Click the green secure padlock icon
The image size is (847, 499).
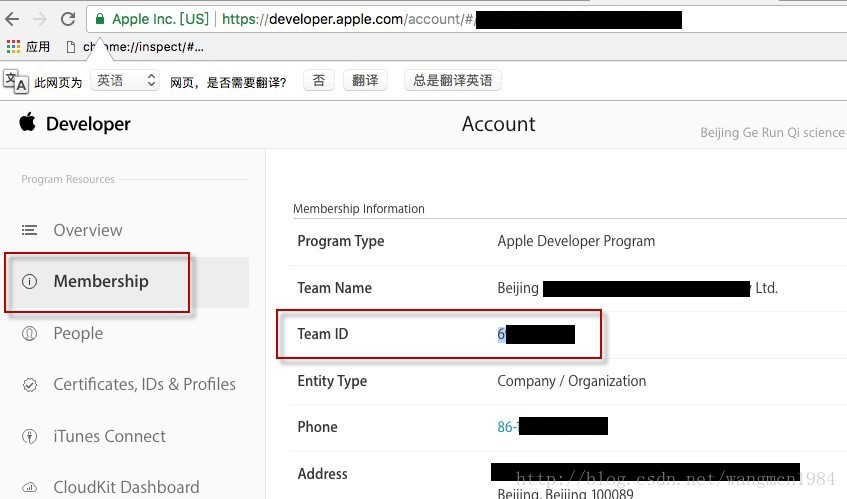pos(100,19)
